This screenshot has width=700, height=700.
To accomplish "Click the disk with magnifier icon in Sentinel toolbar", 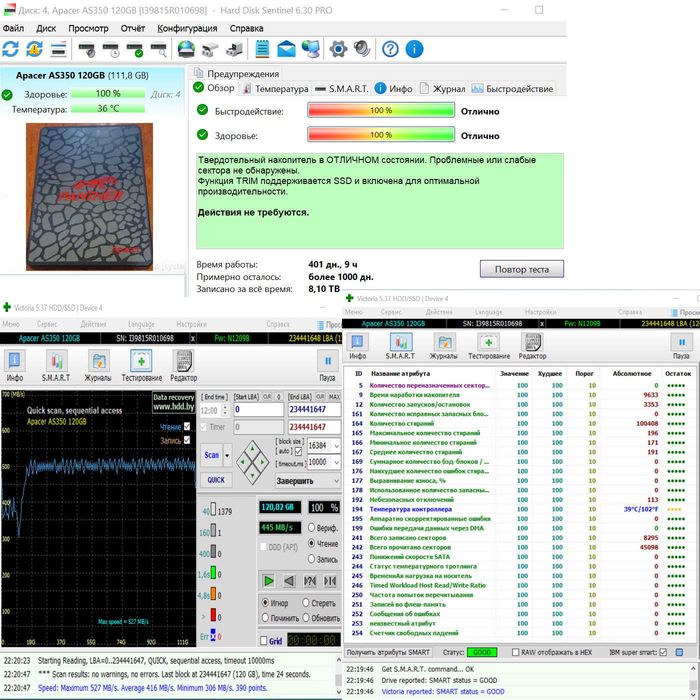I will pyautogui.click(x=158, y=50).
